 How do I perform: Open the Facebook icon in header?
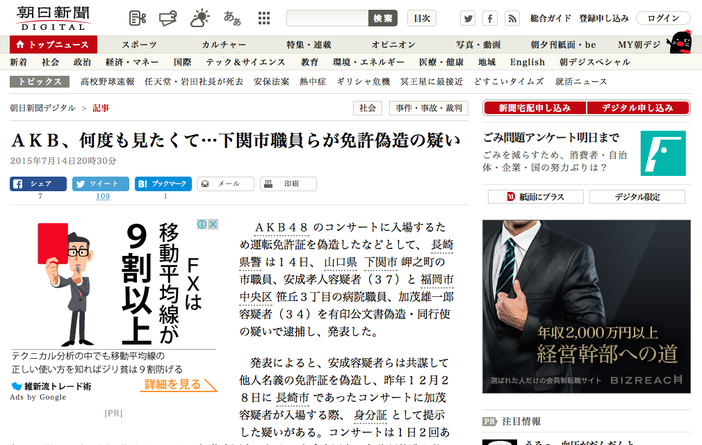(490, 18)
